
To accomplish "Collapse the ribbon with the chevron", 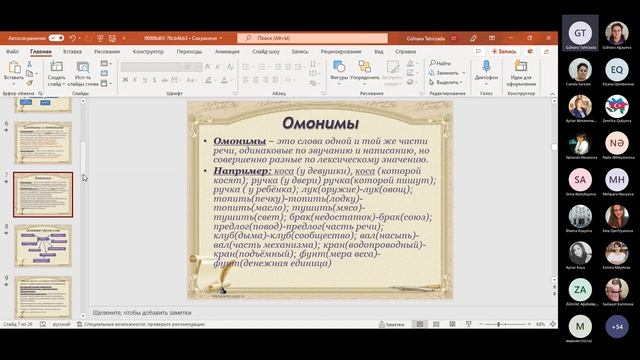I will 552,94.
